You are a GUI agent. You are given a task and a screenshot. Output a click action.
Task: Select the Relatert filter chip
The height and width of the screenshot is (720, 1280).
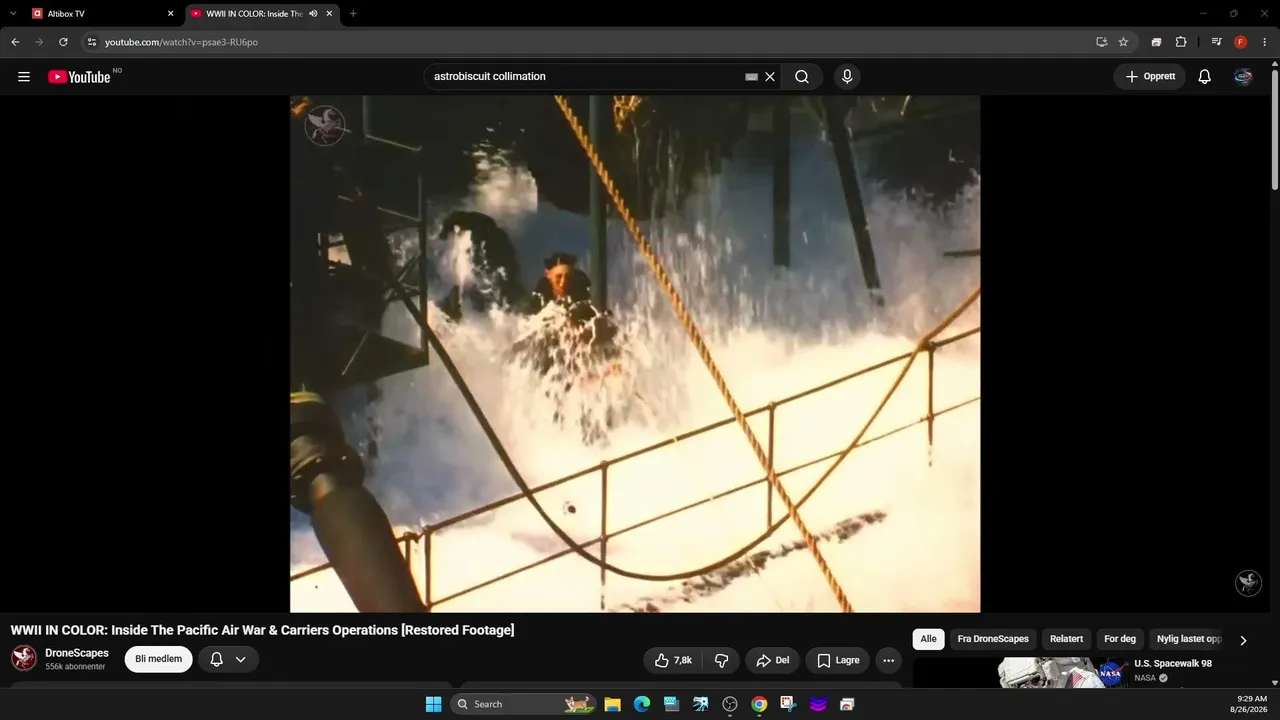pyautogui.click(x=1066, y=639)
